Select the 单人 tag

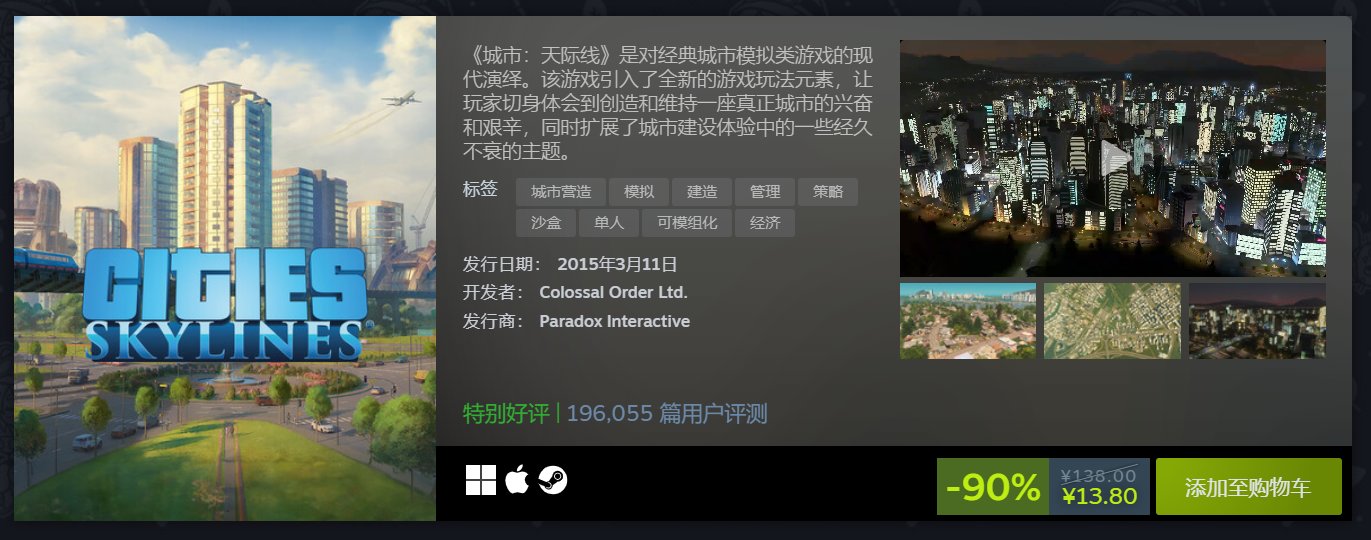(x=608, y=223)
